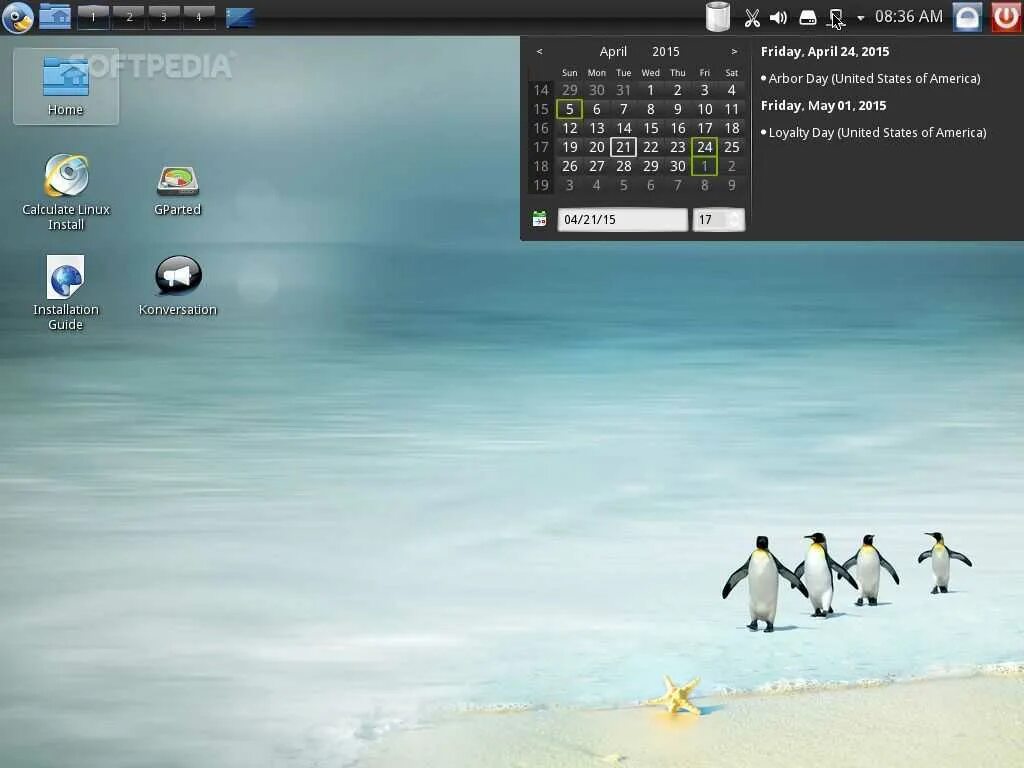Click week number 17 row header
1024x768 pixels.
click(x=541, y=147)
